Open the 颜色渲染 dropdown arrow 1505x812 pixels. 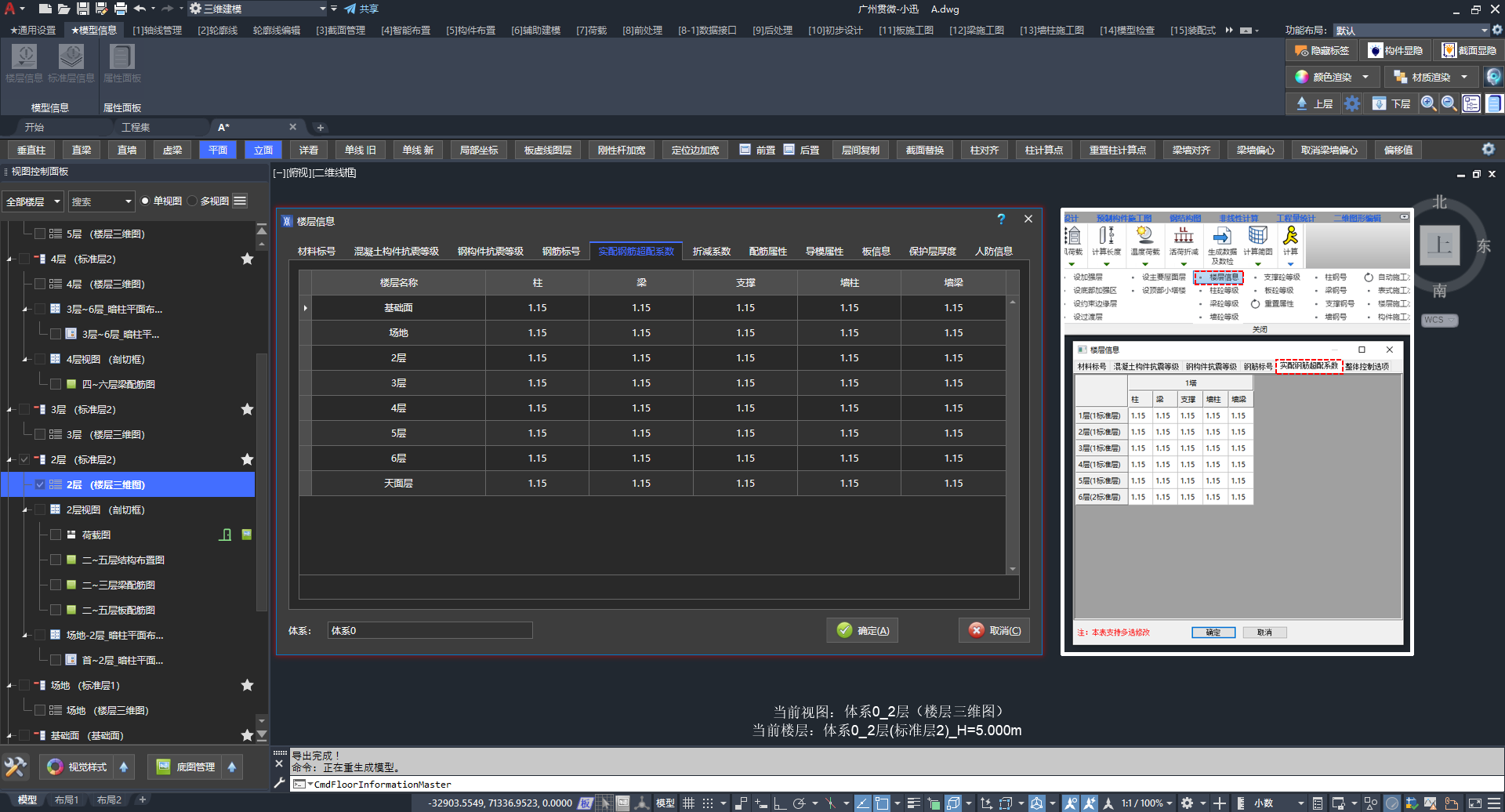[x=1365, y=77]
